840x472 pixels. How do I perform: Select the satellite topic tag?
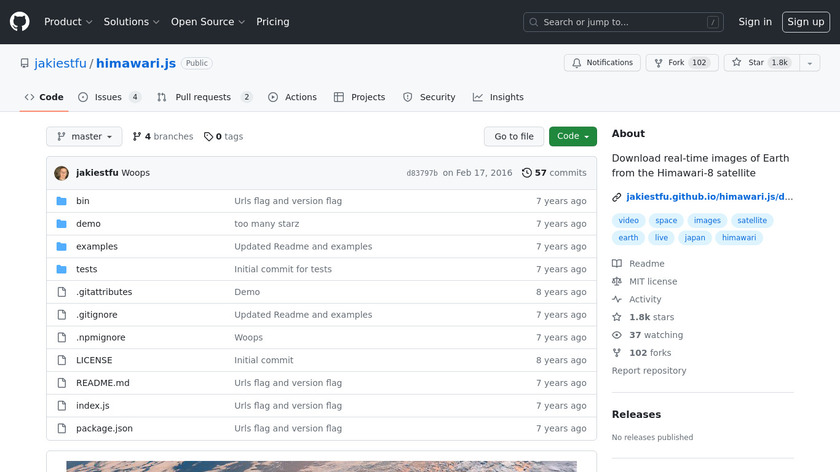click(x=751, y=221)
